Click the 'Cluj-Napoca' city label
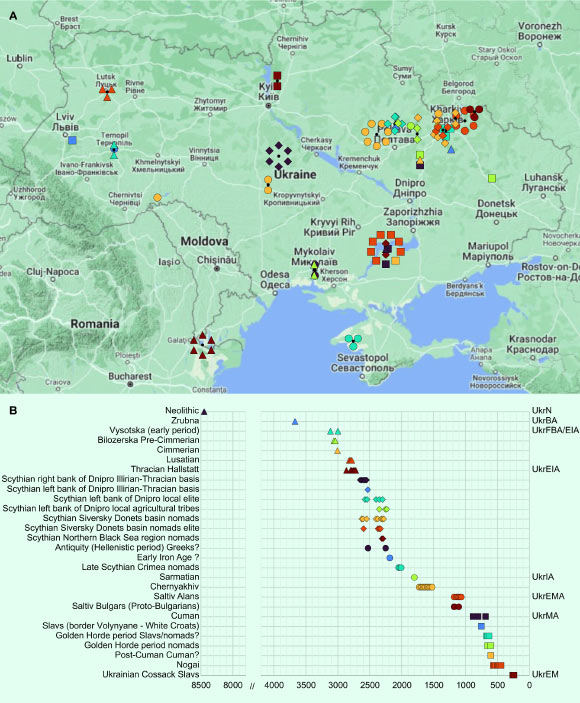 point(52,272)
